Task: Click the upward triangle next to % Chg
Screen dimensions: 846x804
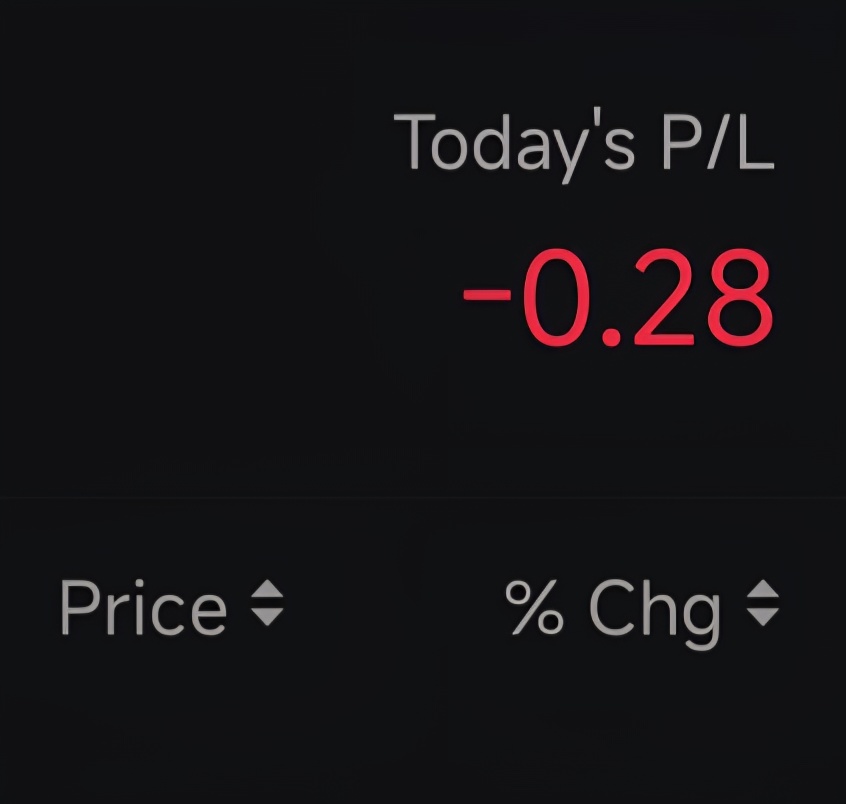Action: click(762, 589)
